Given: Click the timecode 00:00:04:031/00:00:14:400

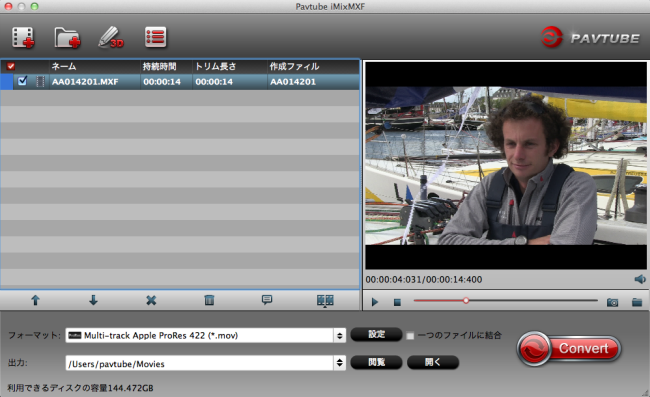Looking at the screenshot, I should point(424,280).
